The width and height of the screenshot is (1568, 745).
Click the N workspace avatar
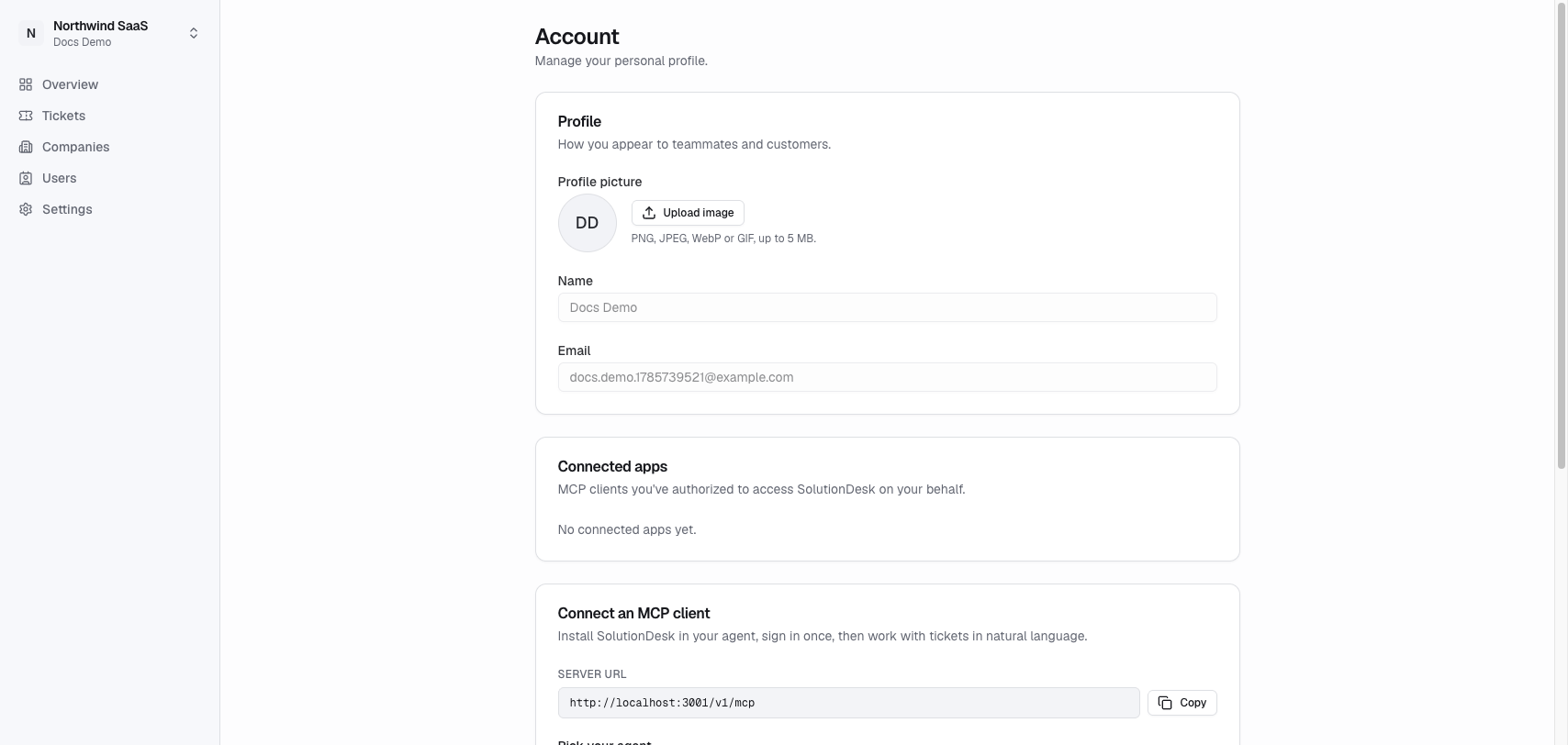(31, 33)
